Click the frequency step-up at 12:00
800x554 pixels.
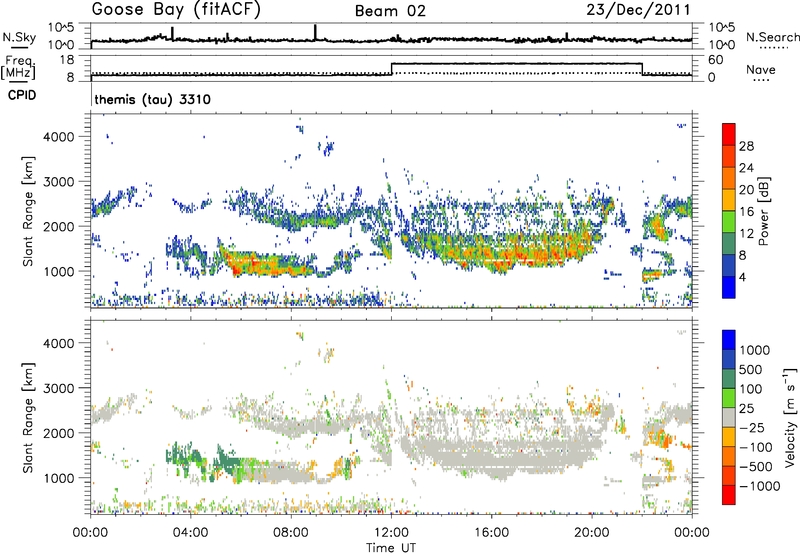coord(392,69)
